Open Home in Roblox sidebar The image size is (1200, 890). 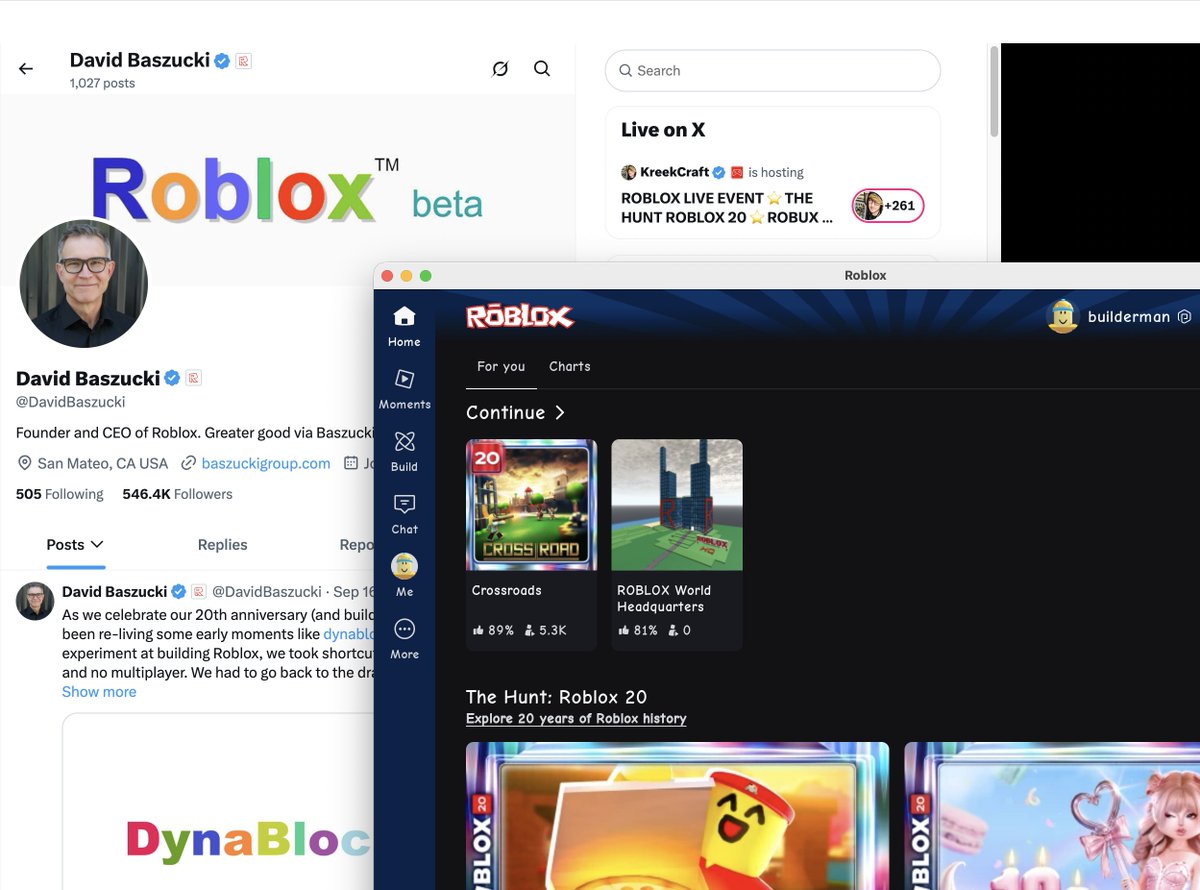(404, 326)
